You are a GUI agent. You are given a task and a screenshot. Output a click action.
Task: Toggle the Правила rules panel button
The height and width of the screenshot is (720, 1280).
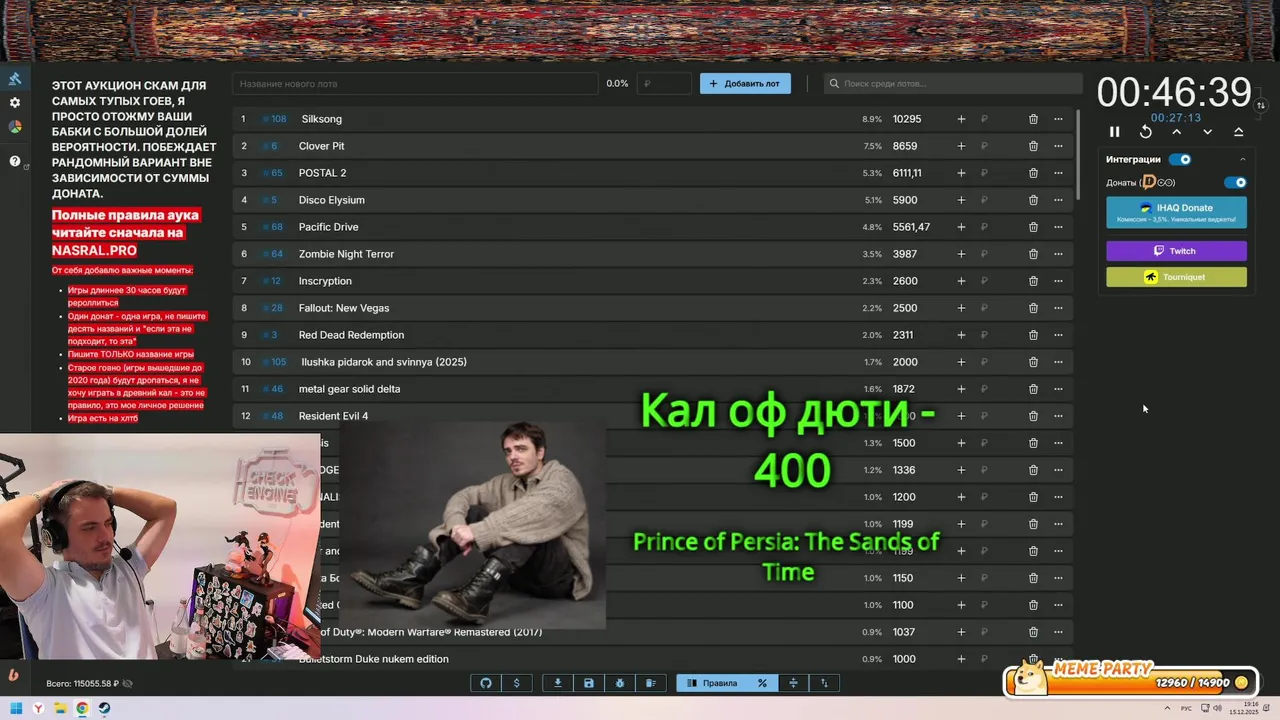click(x=712, y=683)
